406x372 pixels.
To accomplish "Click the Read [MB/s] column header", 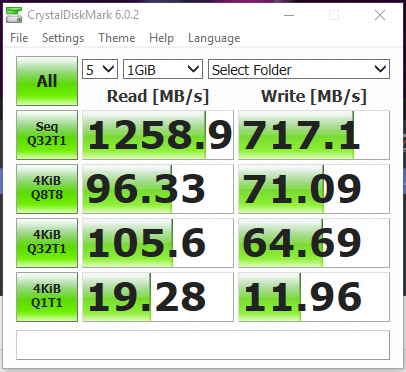I will coord(158,97).
